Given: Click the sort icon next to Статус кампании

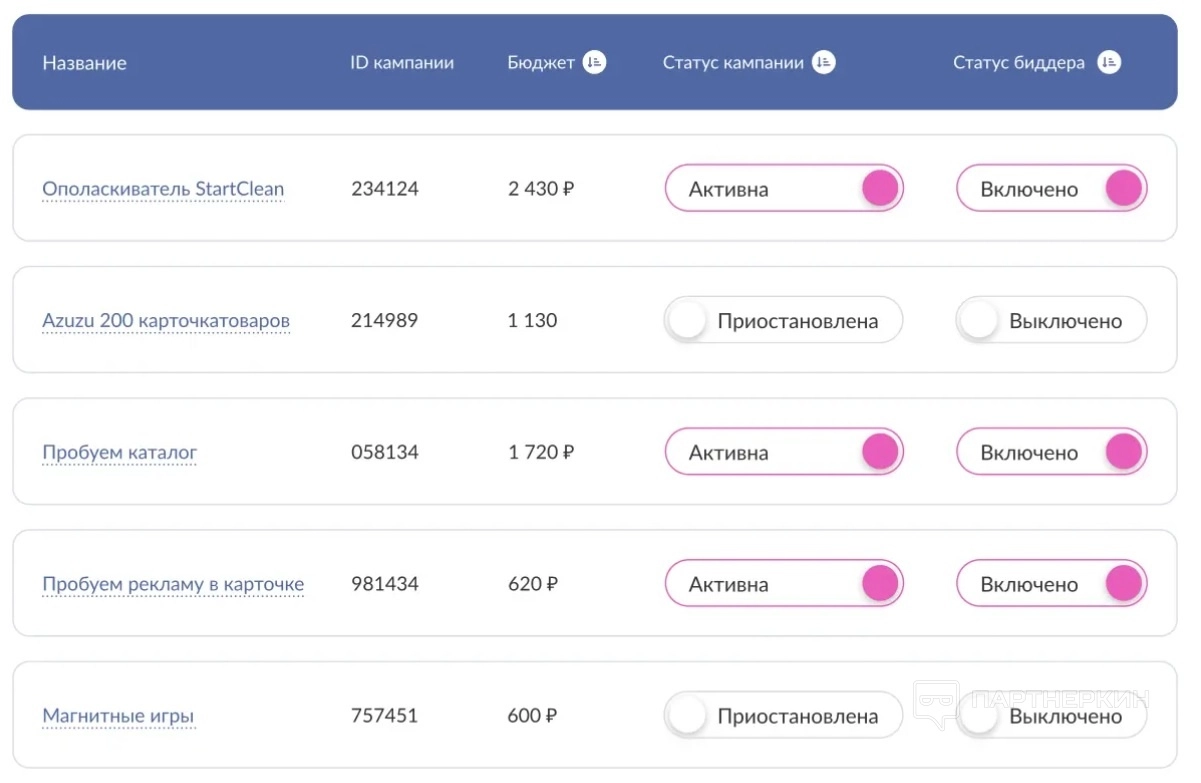Looking at the screenshot, I should tap(823, 63).
